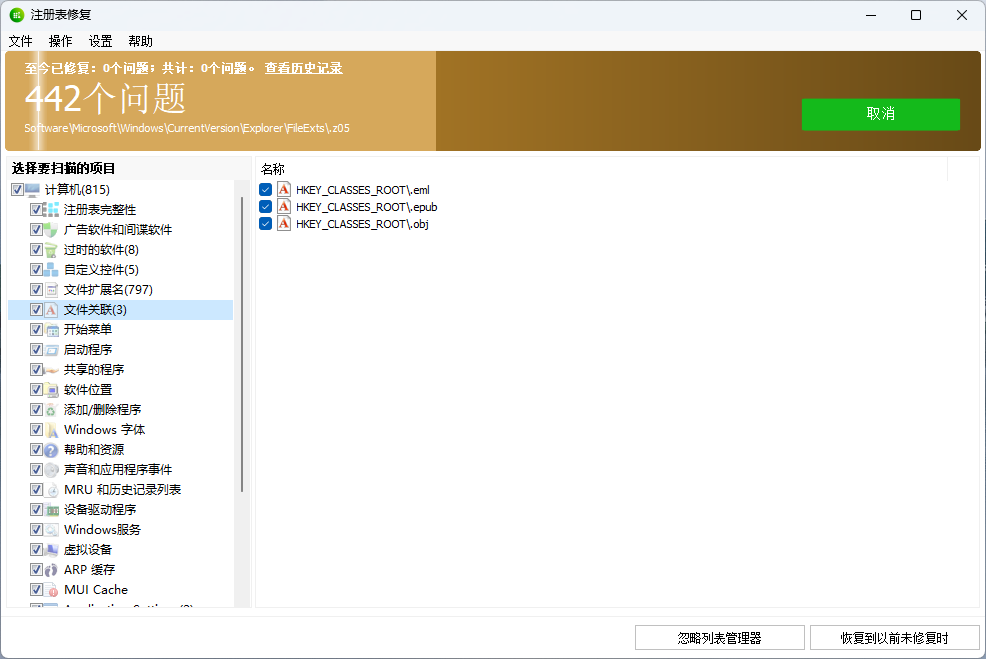Click the 注册表完整性 icon
Viewport: 986px width, 659px height.
pos(52,209)
